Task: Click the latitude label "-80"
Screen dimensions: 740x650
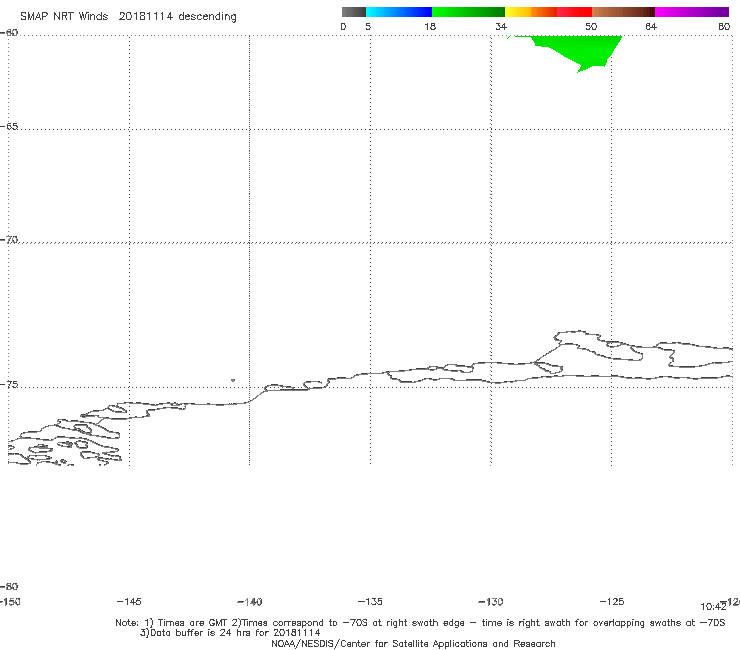Action: 9,586
